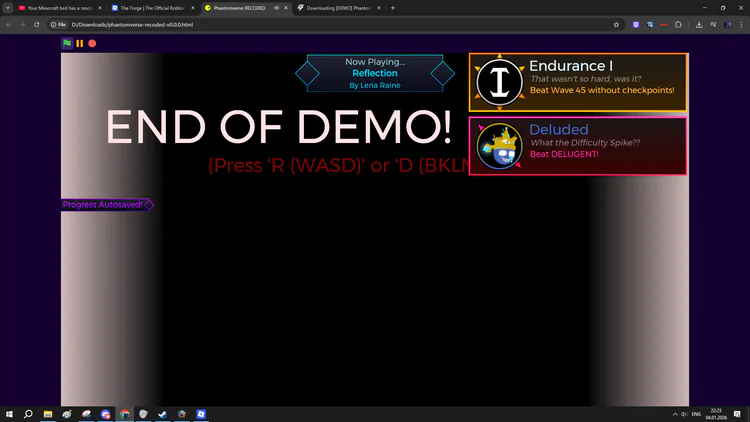
Task: Click the red bar extension icon
Action: coord(664,24)
